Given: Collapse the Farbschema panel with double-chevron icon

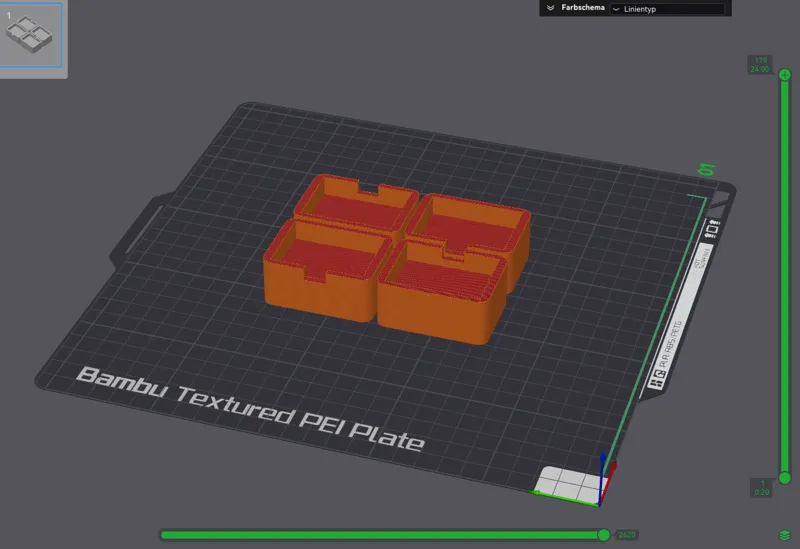Looking at the screenshot, I should pos(551,8).
